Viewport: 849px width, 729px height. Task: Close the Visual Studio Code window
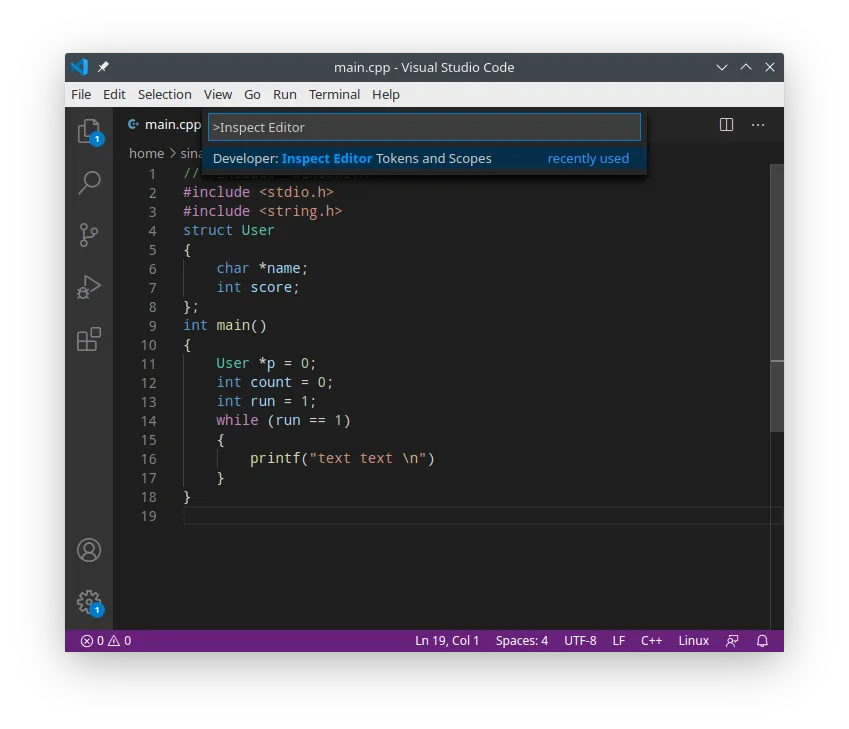(x=770, y=67)
